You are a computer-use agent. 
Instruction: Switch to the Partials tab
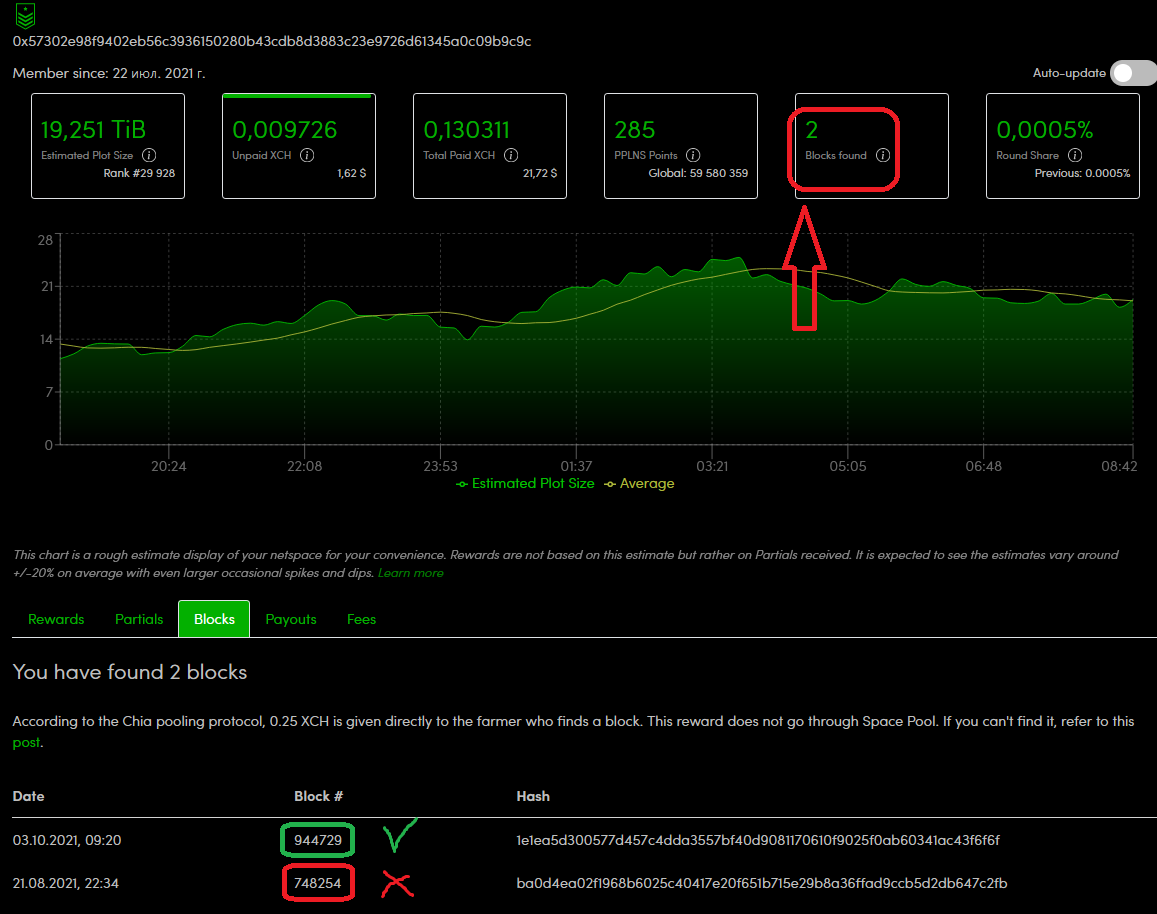click(139, 619)
